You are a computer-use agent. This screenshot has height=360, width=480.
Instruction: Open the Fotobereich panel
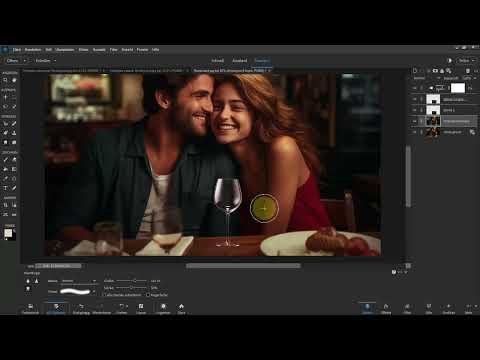(30, 308)
